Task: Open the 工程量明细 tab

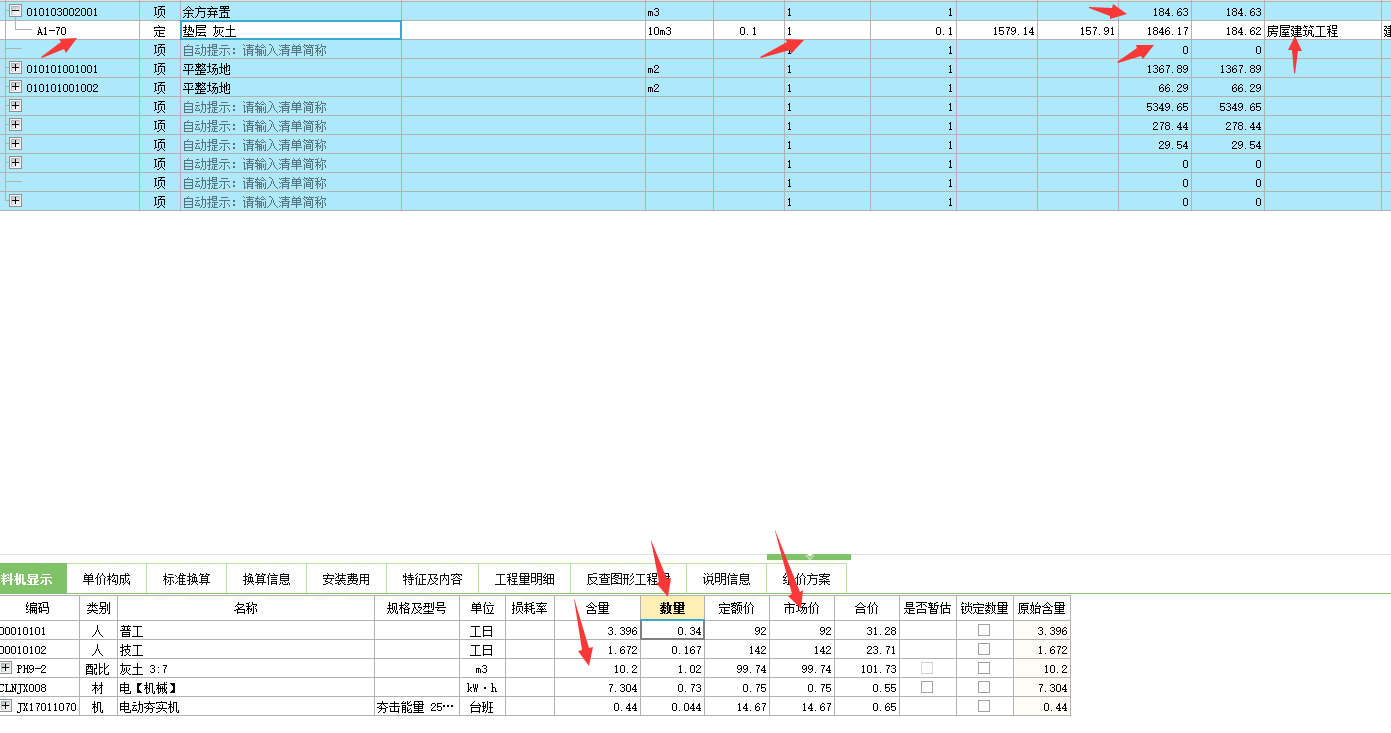Action: (x=524, y=579)
